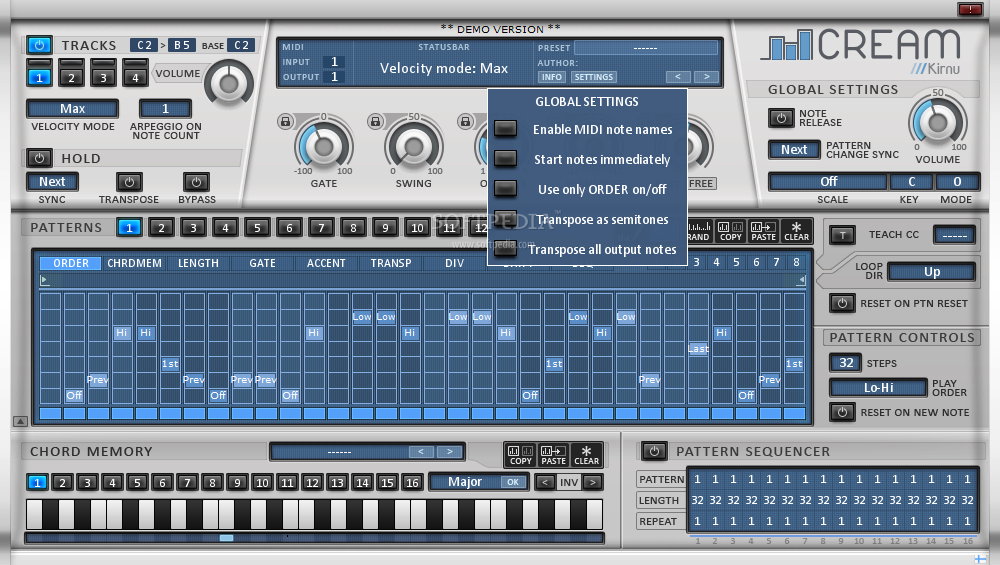This screenshot has width=1000, height=565.
Task: Click the SETTINGS button
Action: tap(594, 77)
